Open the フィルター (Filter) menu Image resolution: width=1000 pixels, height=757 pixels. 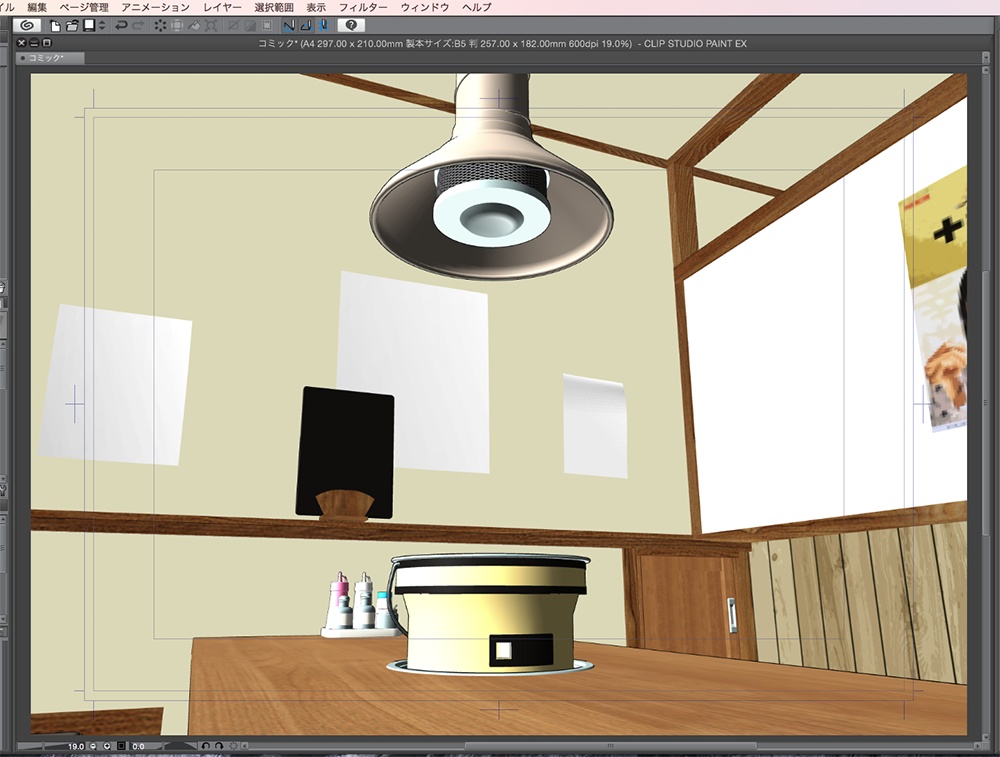click(363, 7)
